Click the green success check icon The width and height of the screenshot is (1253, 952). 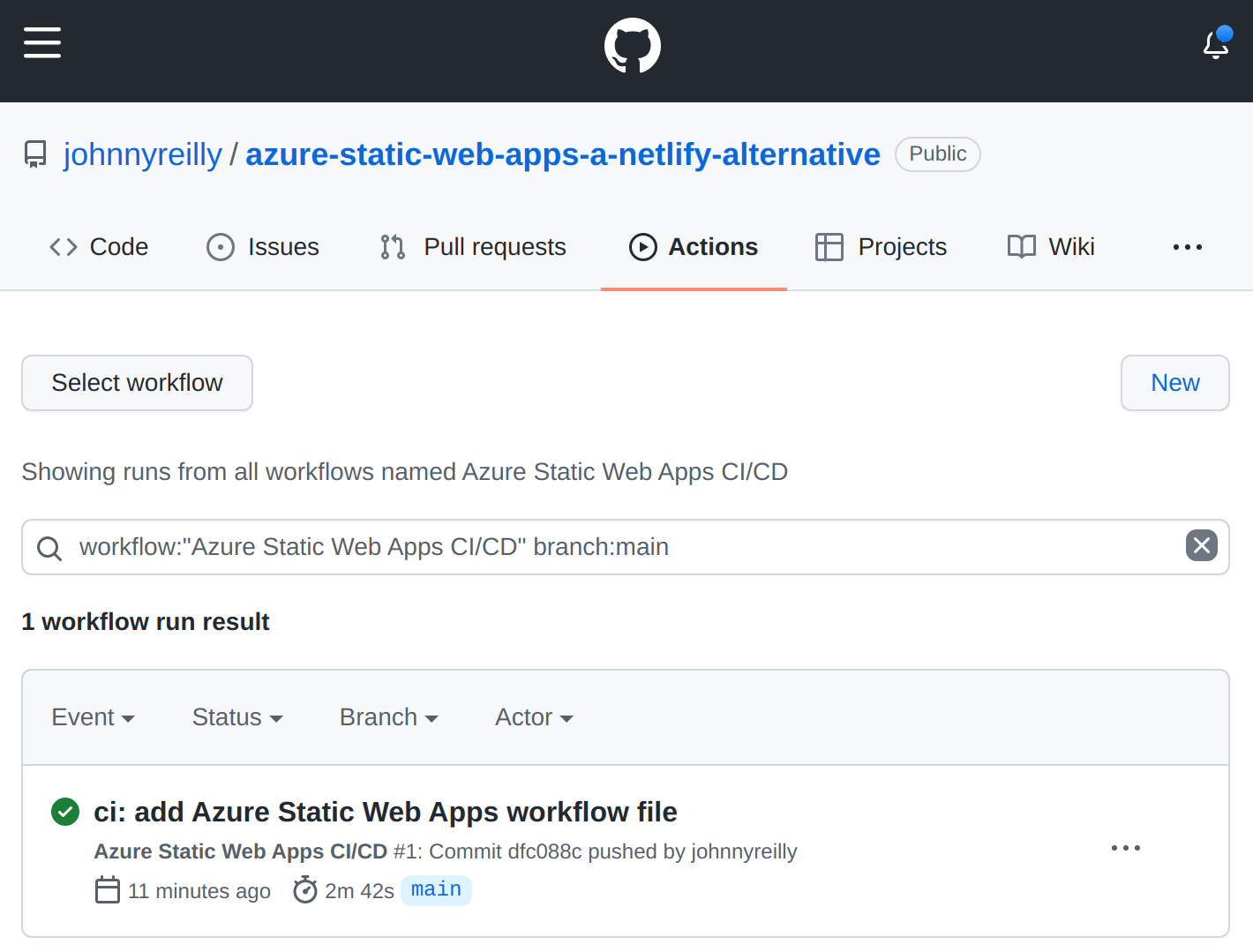coord(65,812)
